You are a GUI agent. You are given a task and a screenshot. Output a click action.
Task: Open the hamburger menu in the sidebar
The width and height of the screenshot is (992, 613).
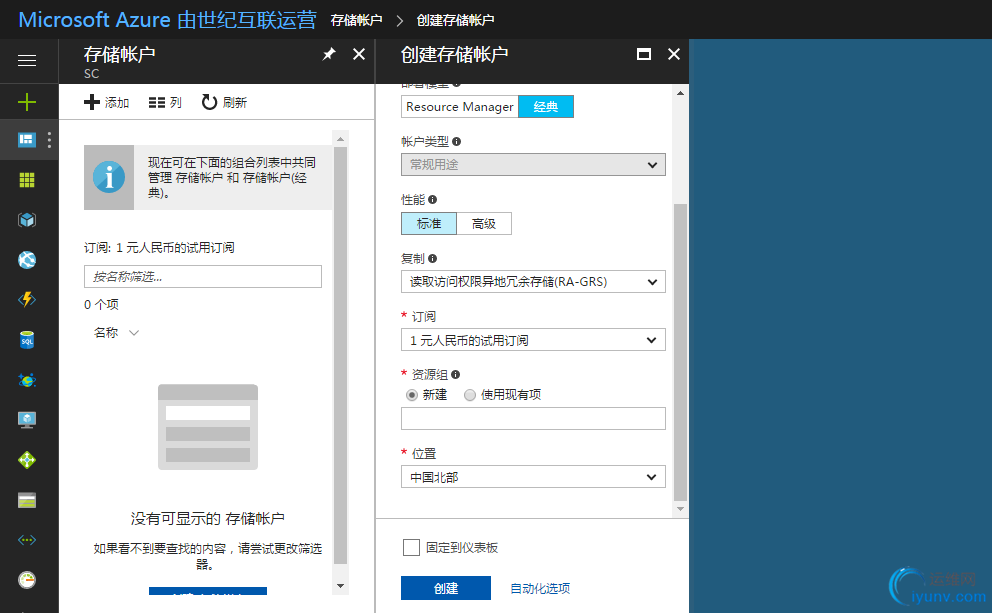point(27,60)
